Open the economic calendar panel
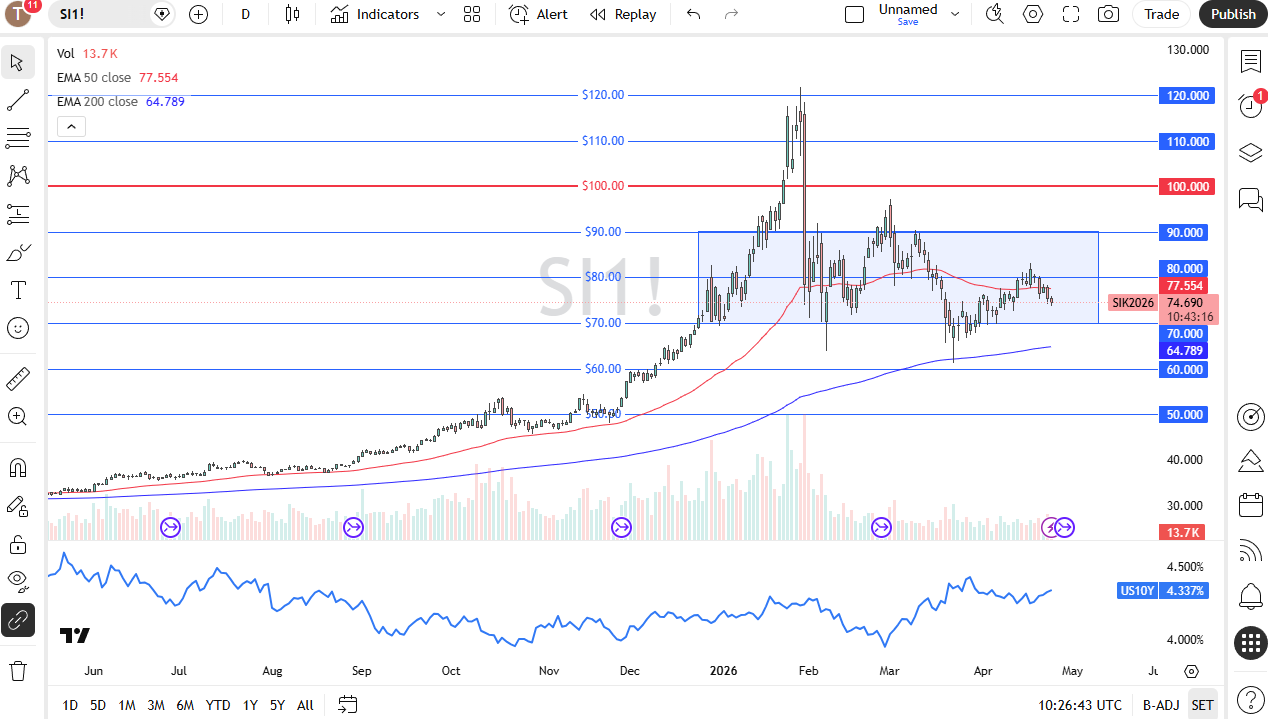Screen dimensions: 1268x719 point(1250,505)
